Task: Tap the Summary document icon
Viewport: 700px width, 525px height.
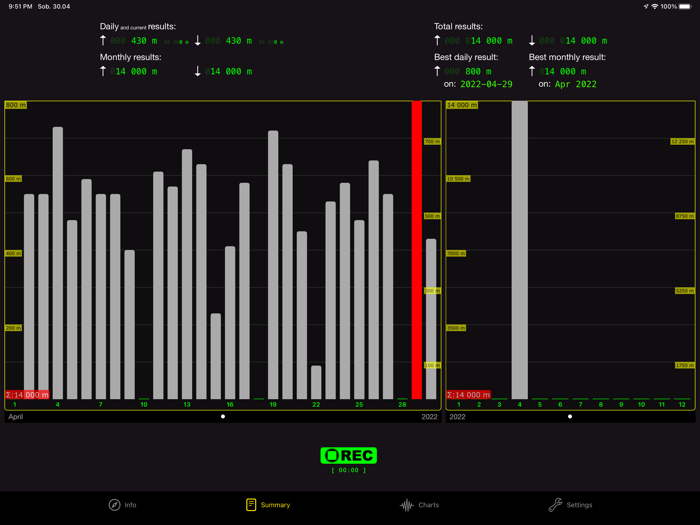Action: (251, 505)
